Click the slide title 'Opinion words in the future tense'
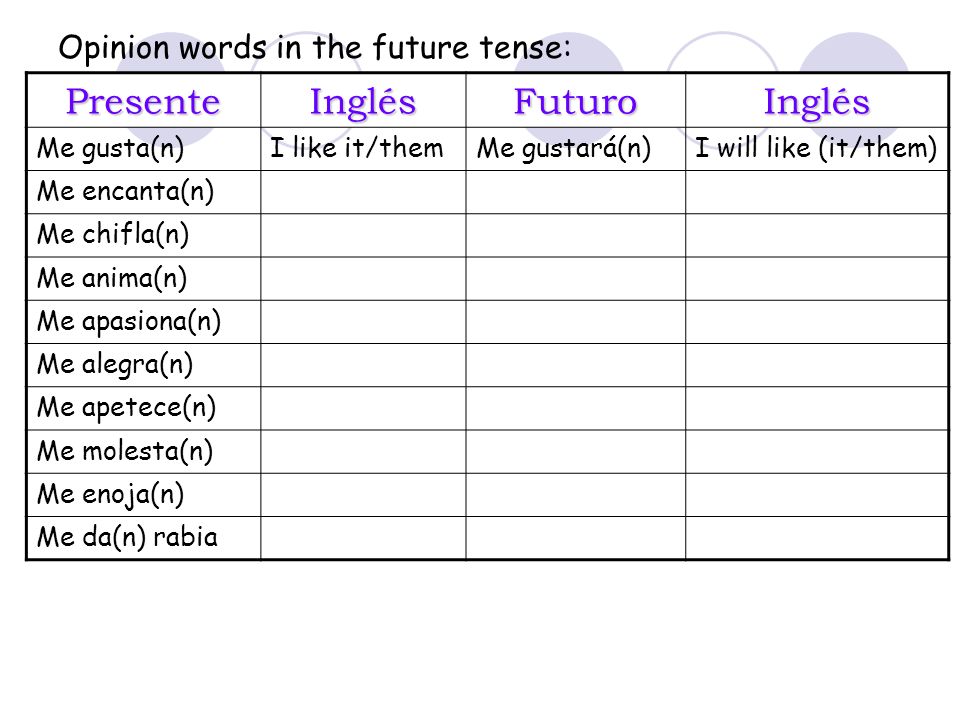This screenshot has width=960, height=720. 315,48
